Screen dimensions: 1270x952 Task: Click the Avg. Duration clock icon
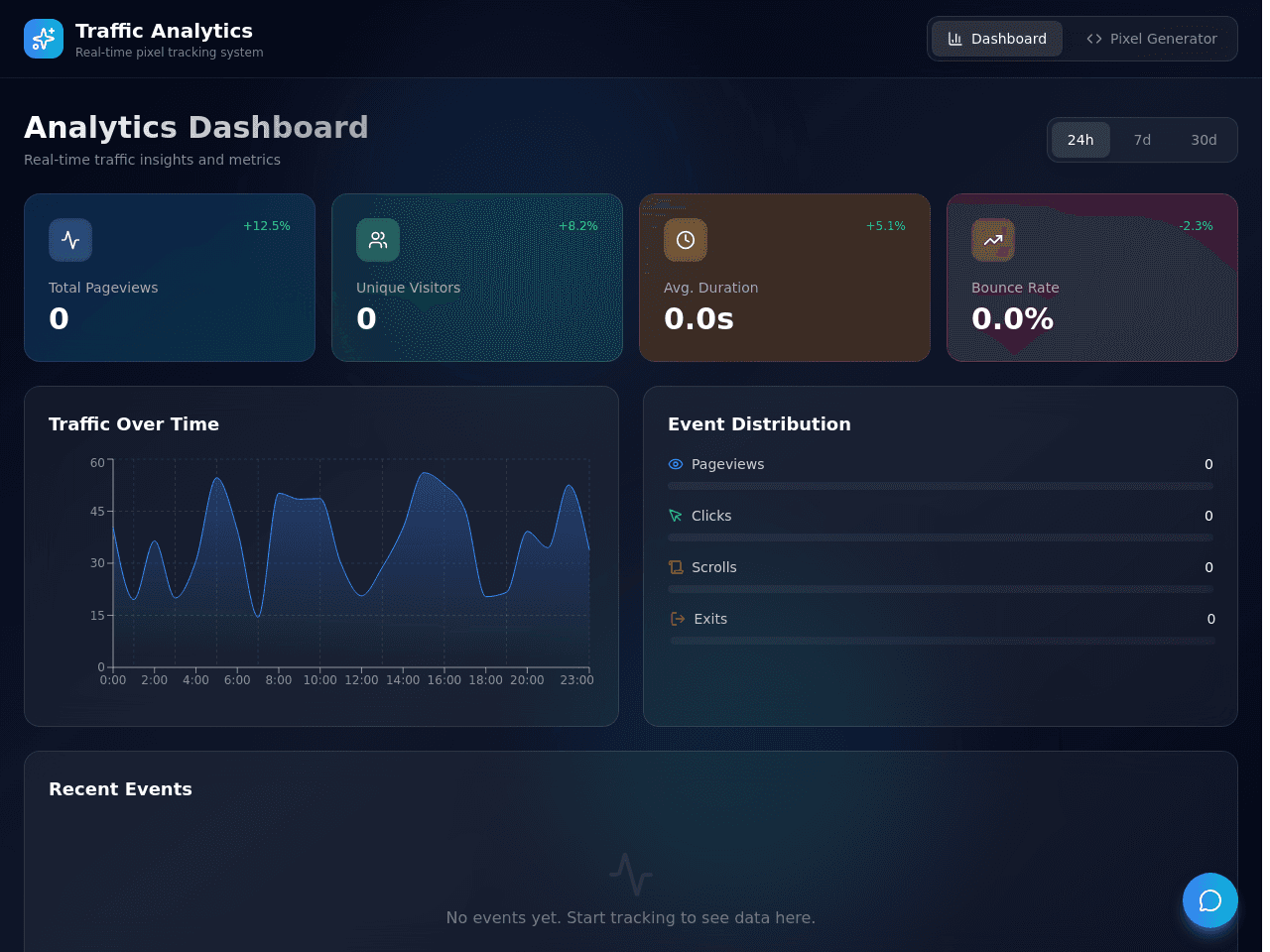pos(686,240)
